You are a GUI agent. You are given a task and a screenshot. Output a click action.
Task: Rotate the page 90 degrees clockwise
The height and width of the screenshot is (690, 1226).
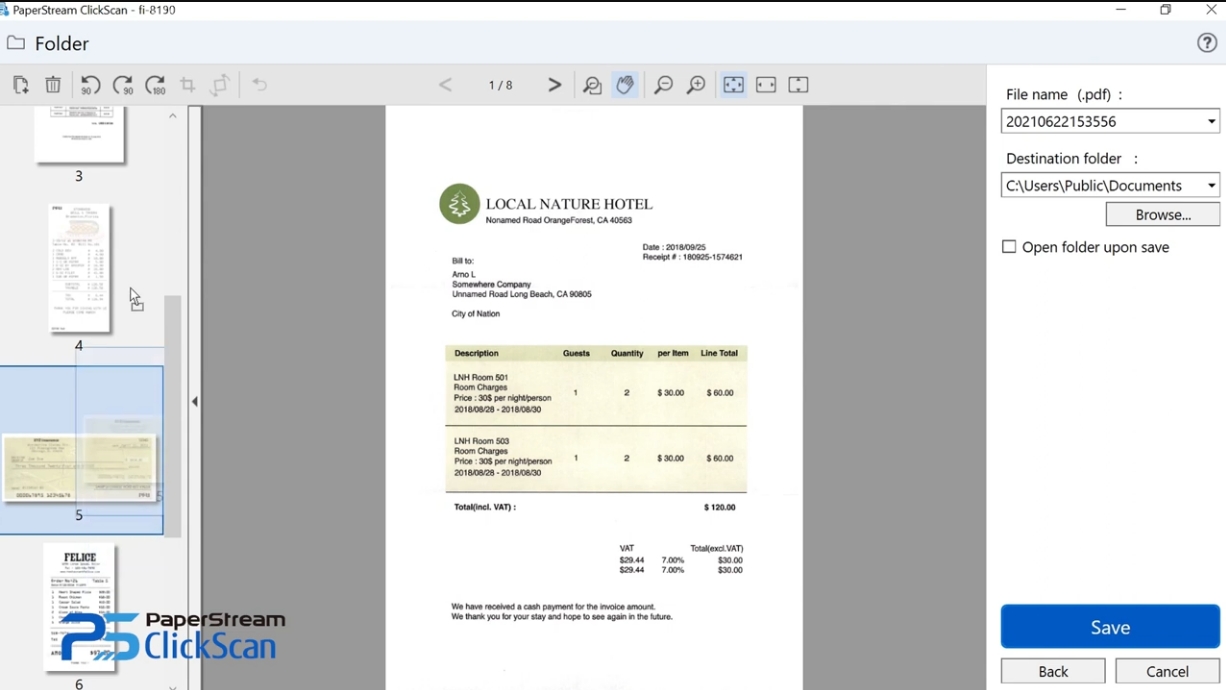[124, 85]
